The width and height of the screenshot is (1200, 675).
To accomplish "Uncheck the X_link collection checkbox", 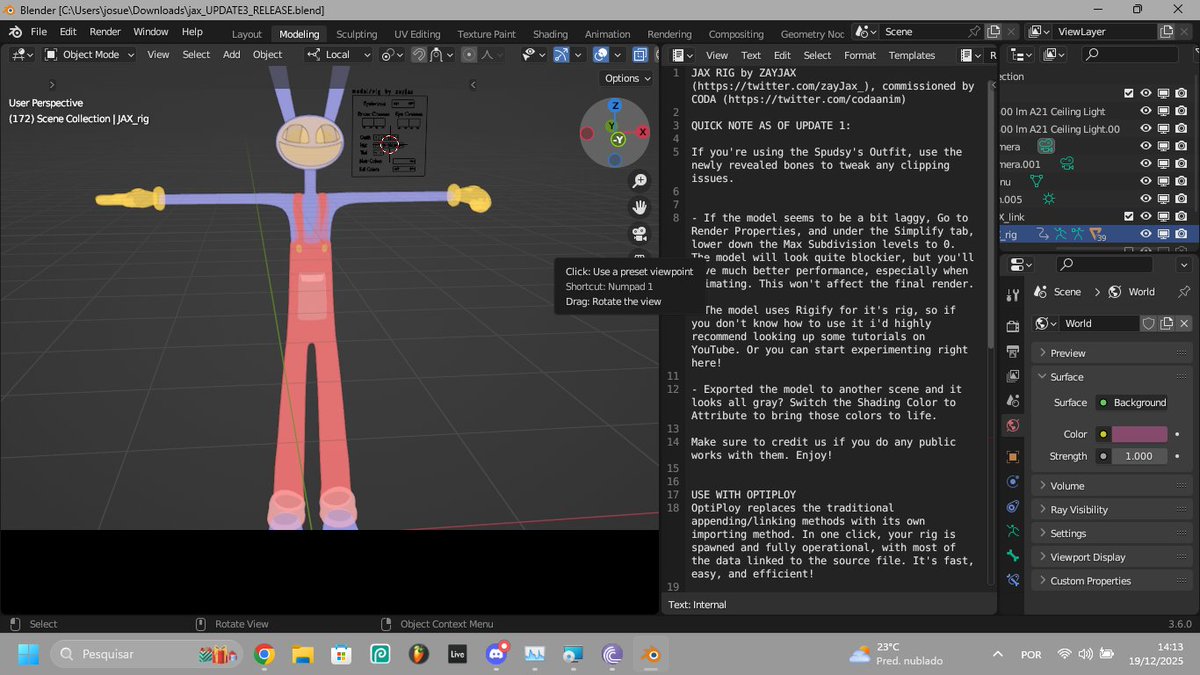I will (x=1129, y=216).
